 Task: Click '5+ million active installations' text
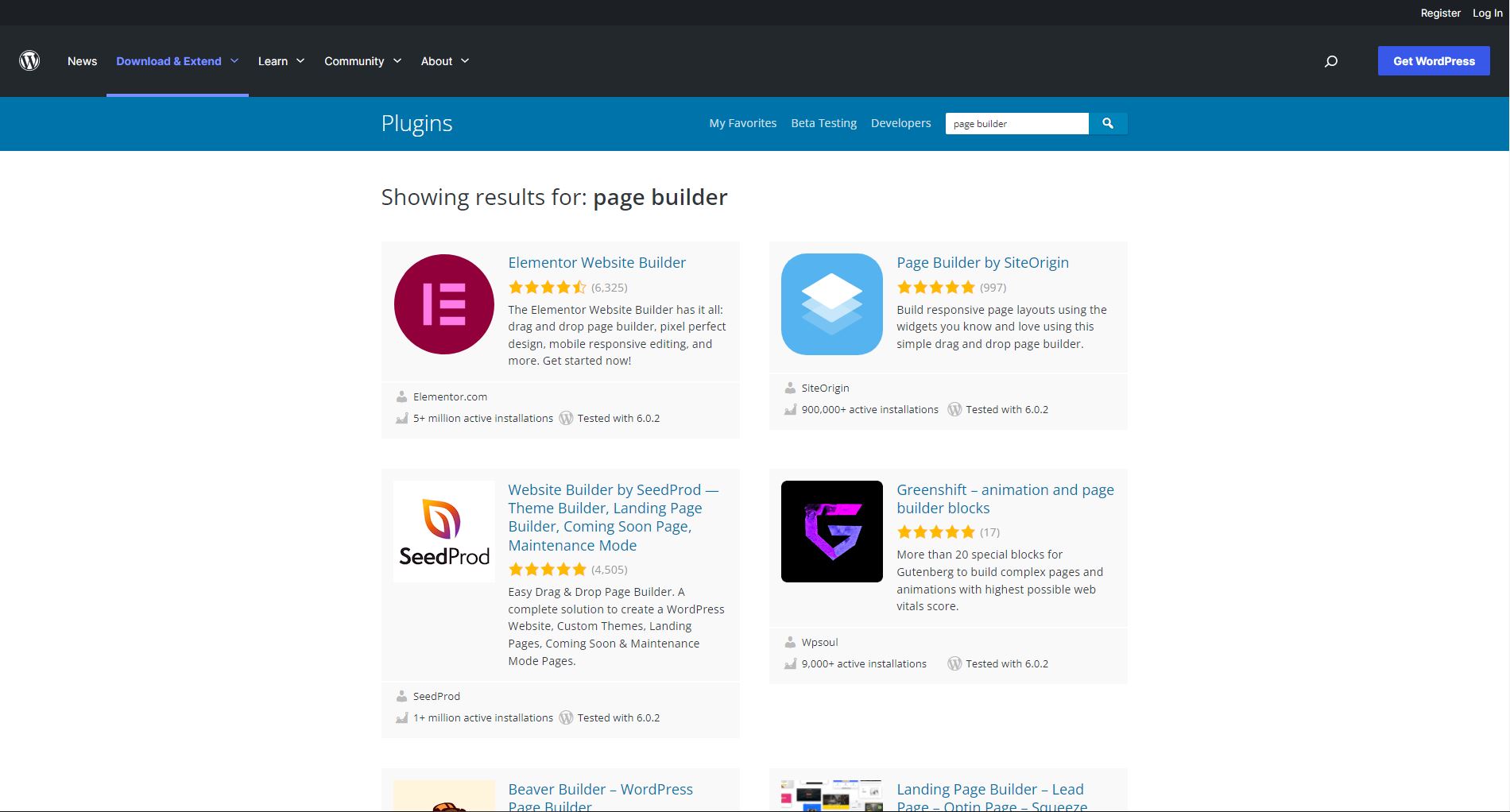coord(483,418)
